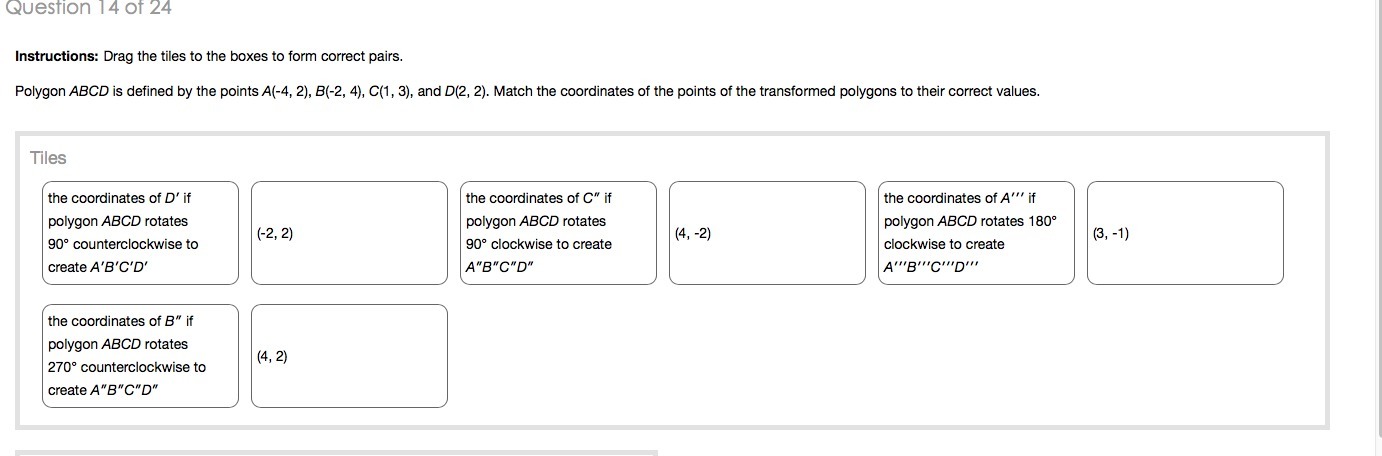Select the B″ 270° counterclockwise rotation tile
Screen dimensions: 1382x456
point(140,356)
